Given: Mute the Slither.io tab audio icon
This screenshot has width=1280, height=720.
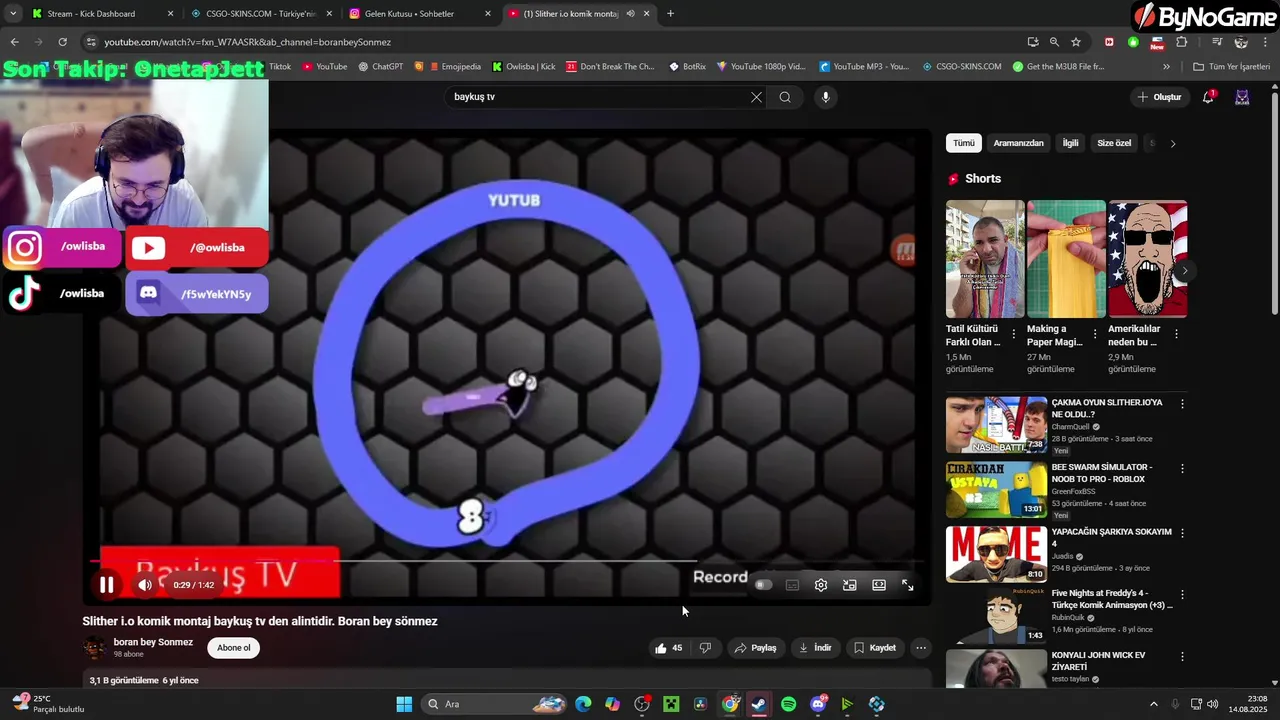Looking at the screenshot, I should 630,14.
